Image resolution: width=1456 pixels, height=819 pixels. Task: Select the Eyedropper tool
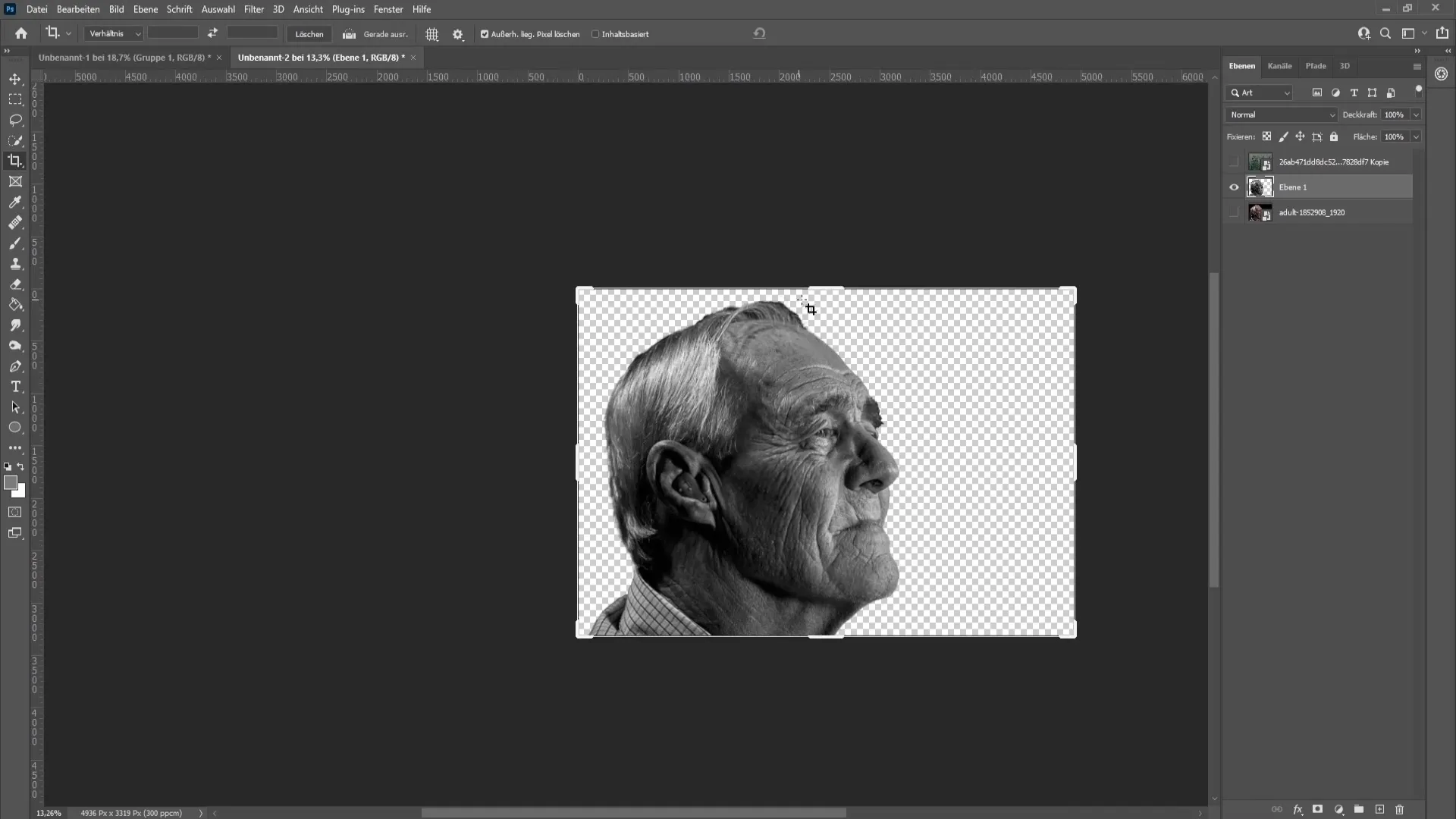click(x=15, y=201)
